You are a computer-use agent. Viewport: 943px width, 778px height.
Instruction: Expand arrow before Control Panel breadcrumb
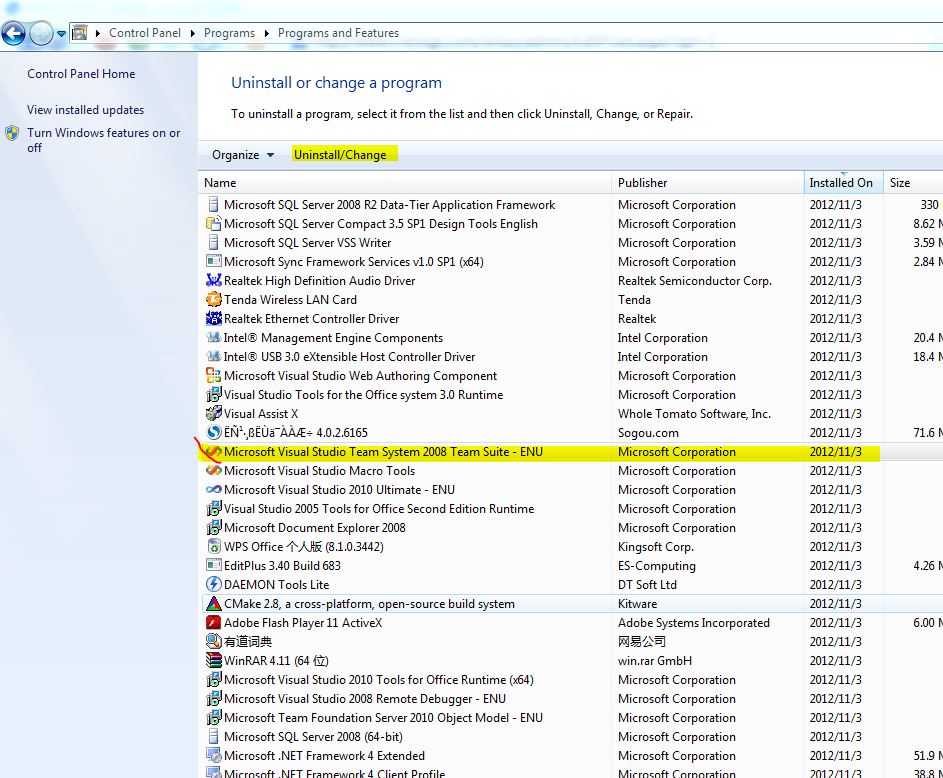[x=98, y=34]
